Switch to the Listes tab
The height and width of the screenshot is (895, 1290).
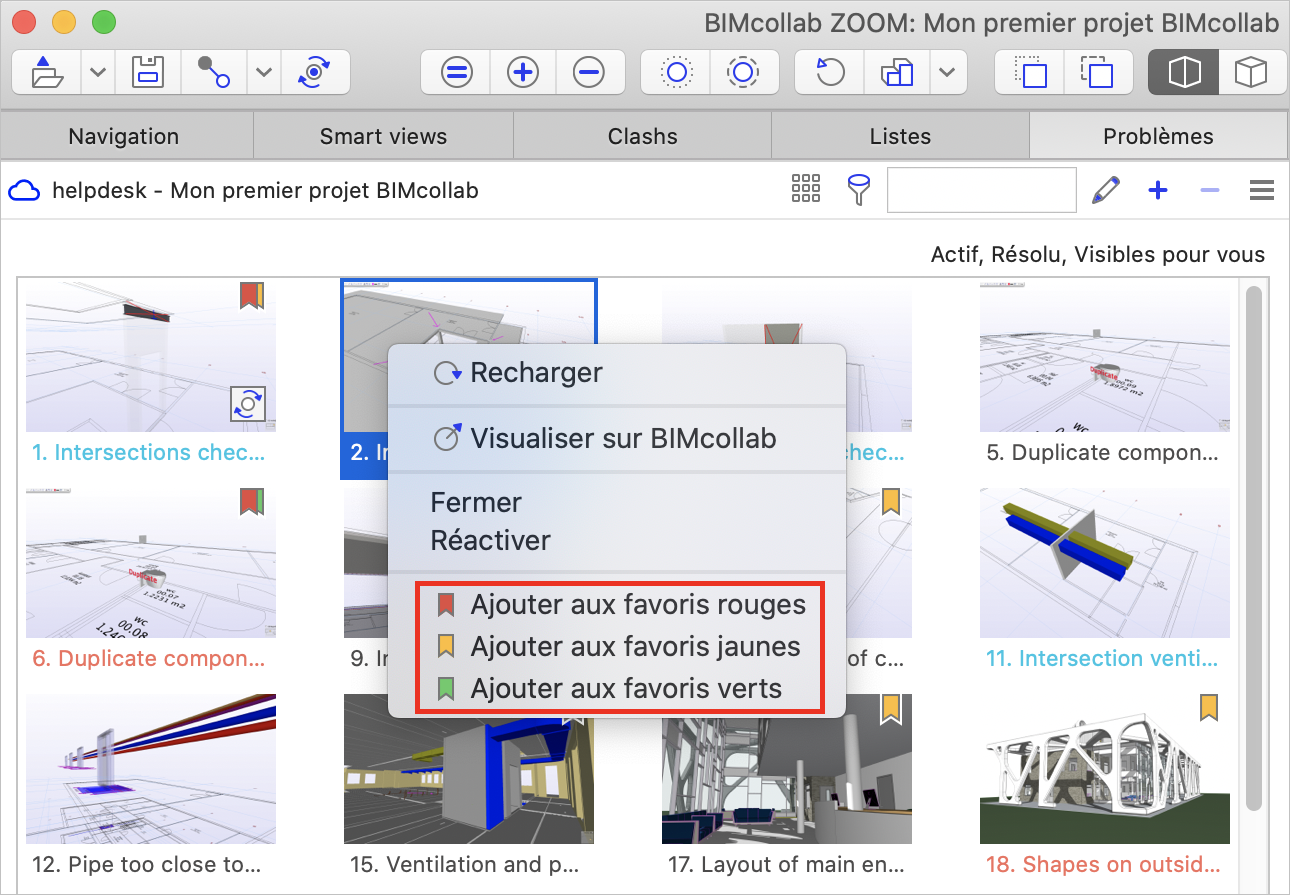[x=900, y=136]
